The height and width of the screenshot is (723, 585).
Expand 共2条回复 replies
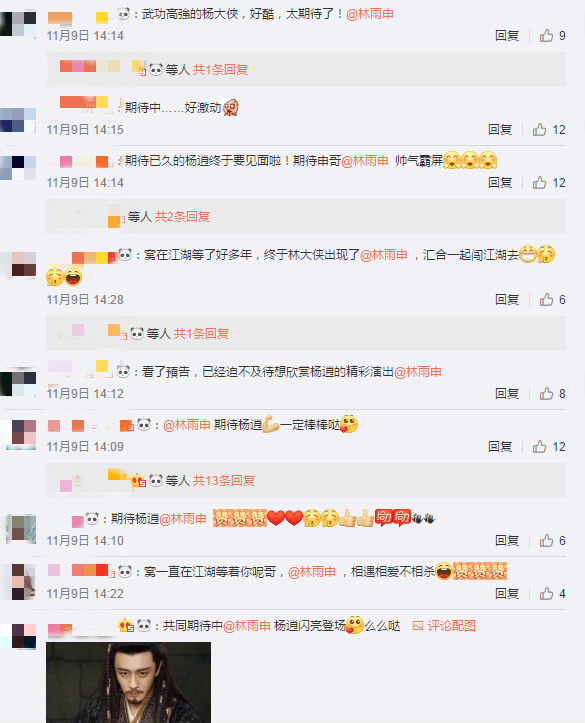(182, 216)
